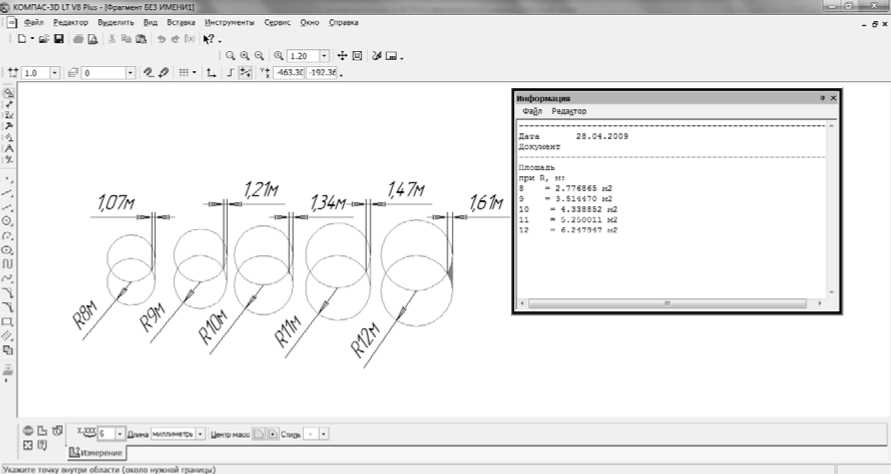Click the Zoom out magnifier icon
Screen dimensions: 891x474
[x=259, y=56]
